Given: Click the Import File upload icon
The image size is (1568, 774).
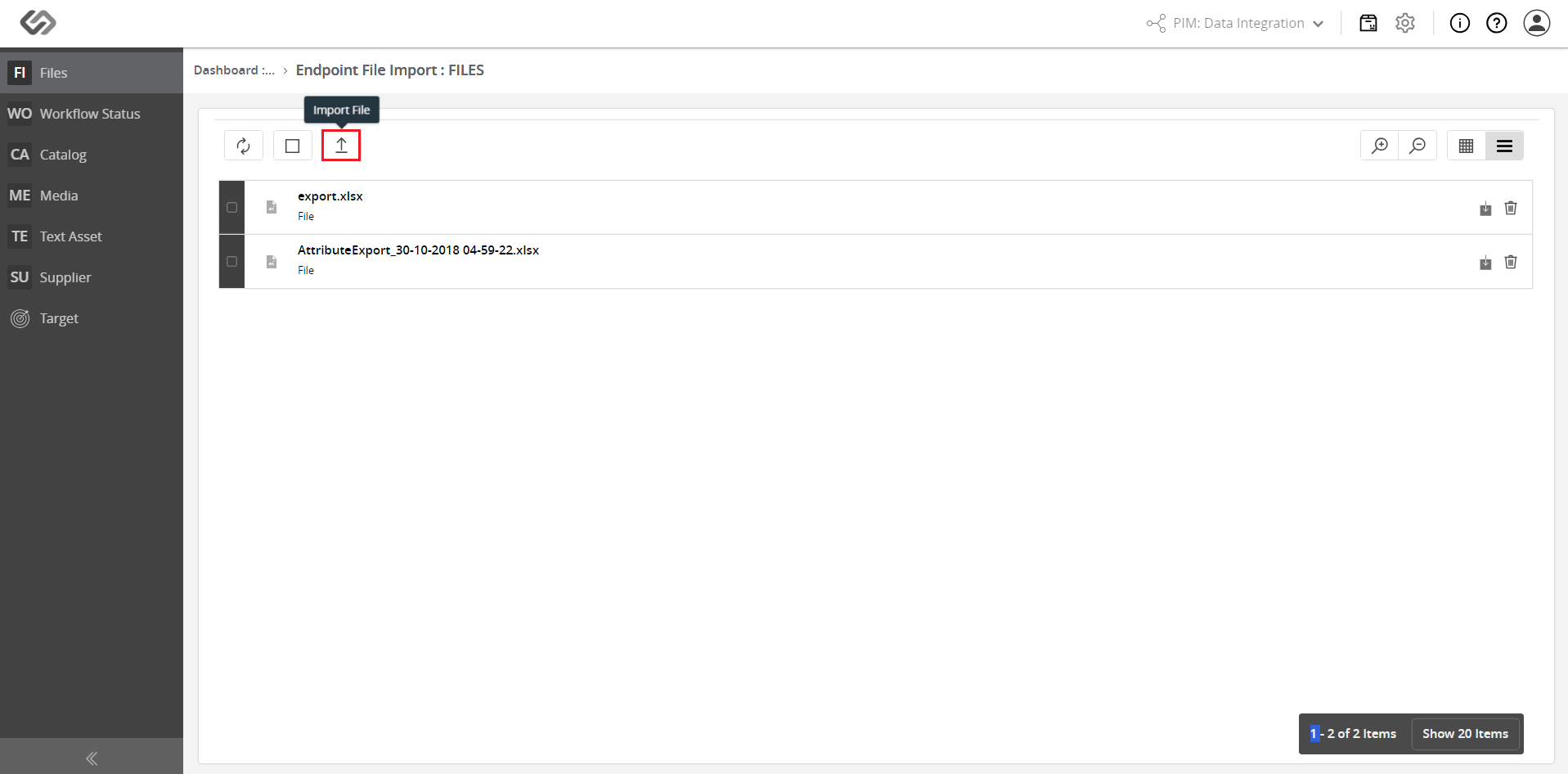Looking at the screenshot, I should [341, 146].
